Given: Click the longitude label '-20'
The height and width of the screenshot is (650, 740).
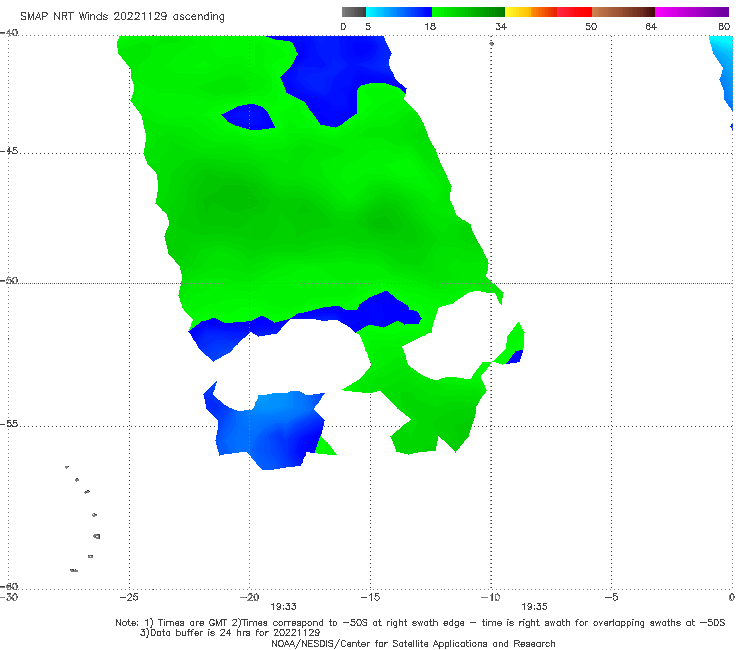Looking at the screenshot, I should 249,597.
